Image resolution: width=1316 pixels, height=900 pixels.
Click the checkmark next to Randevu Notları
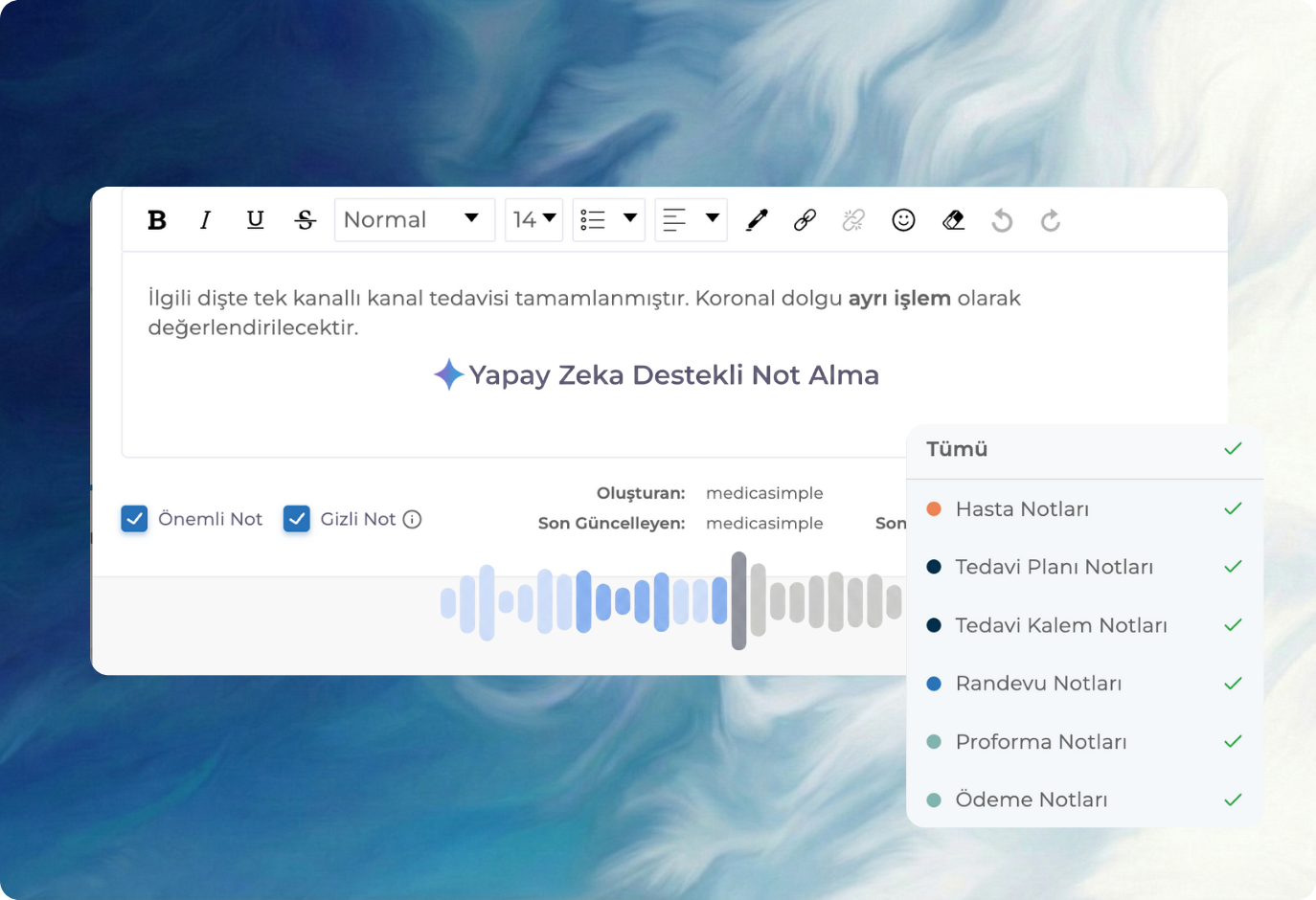[x=1233, y=684]
